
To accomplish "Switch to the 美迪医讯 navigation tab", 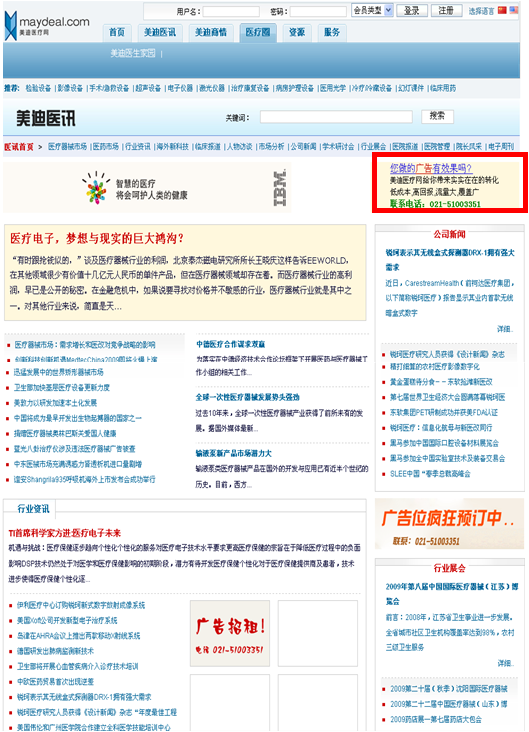I will (160, 32).
